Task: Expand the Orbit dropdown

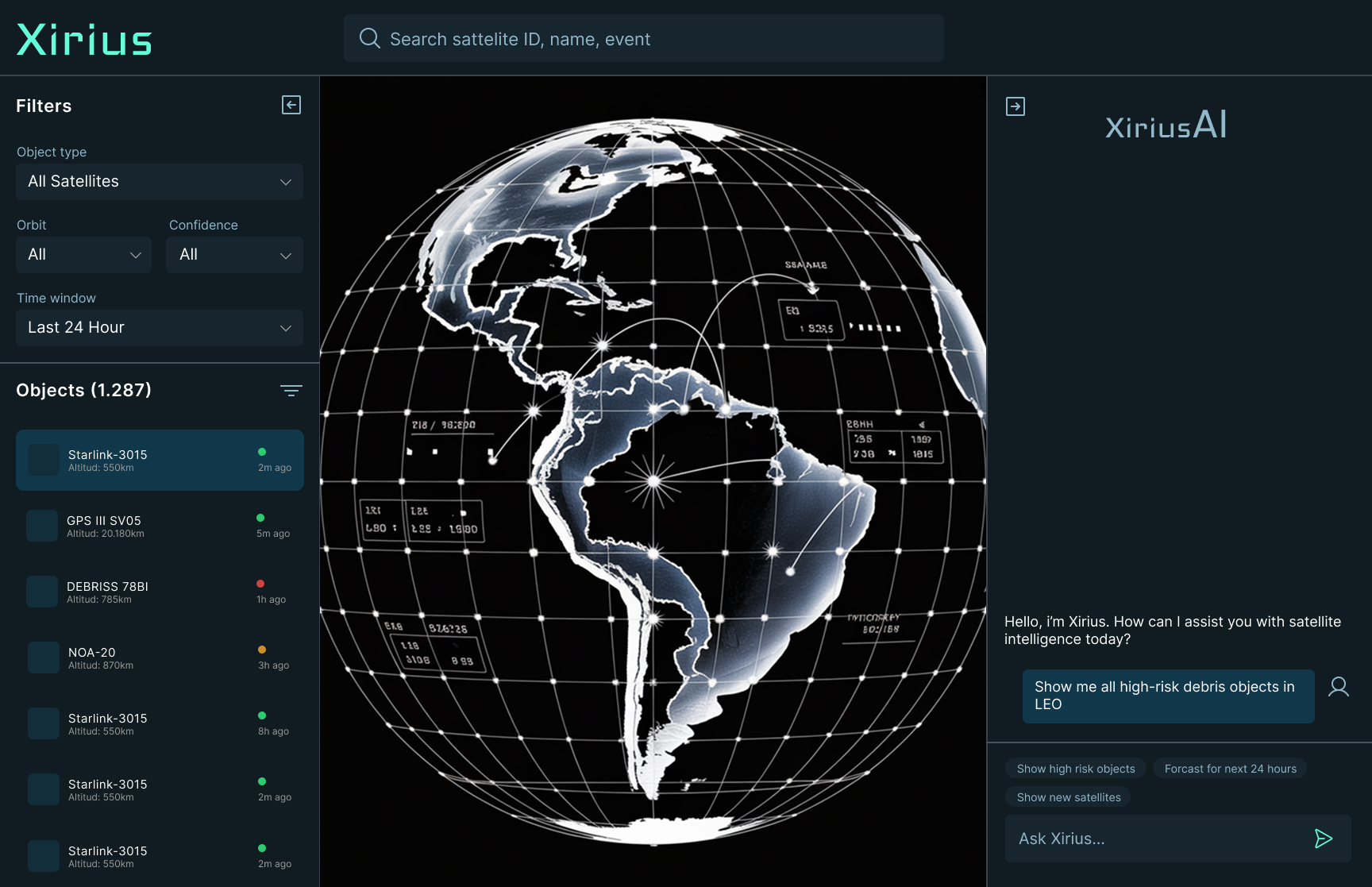Action: (83, 255)
